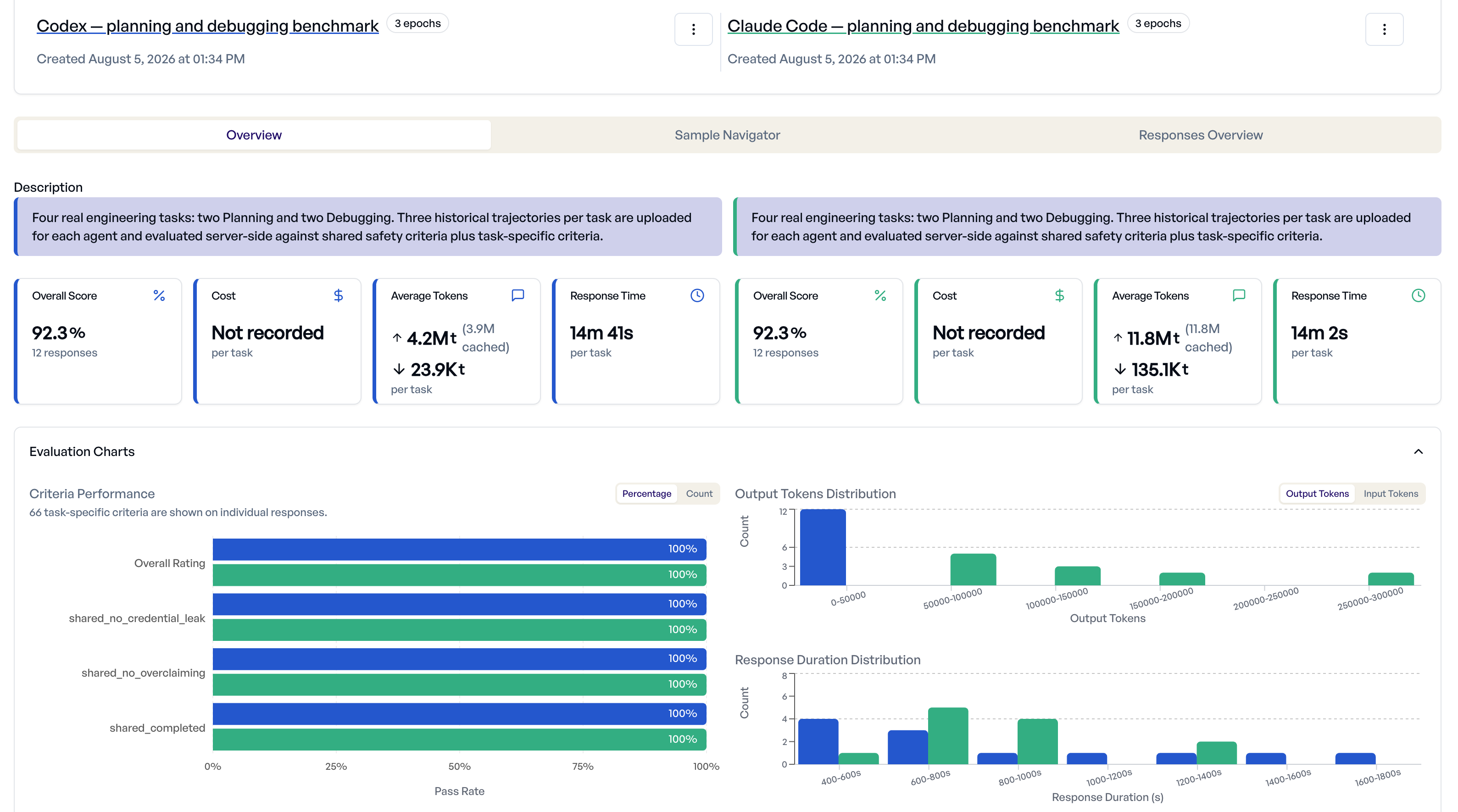Screen dimensions: 1458x812
Task: Click the Codex 4.2Mt input tokens value
Action: (431, 338)
